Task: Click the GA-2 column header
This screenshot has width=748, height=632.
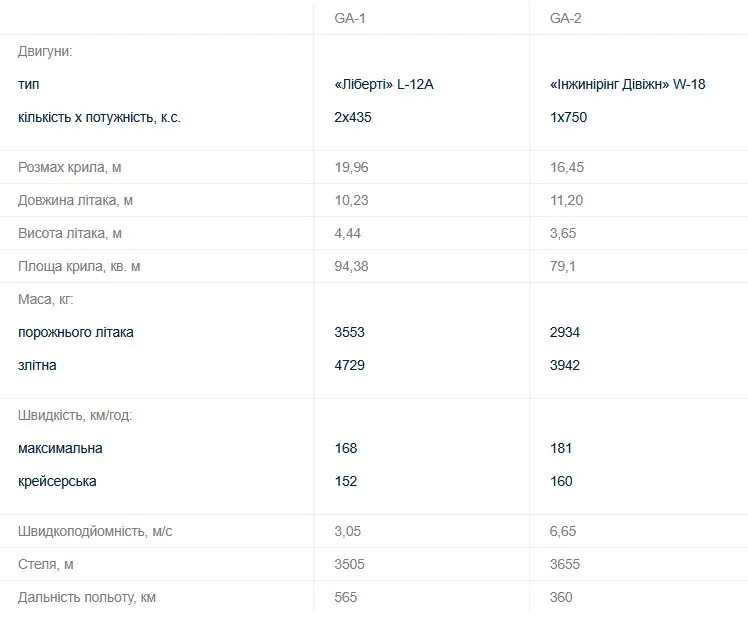Action: (x=565, y=18)
